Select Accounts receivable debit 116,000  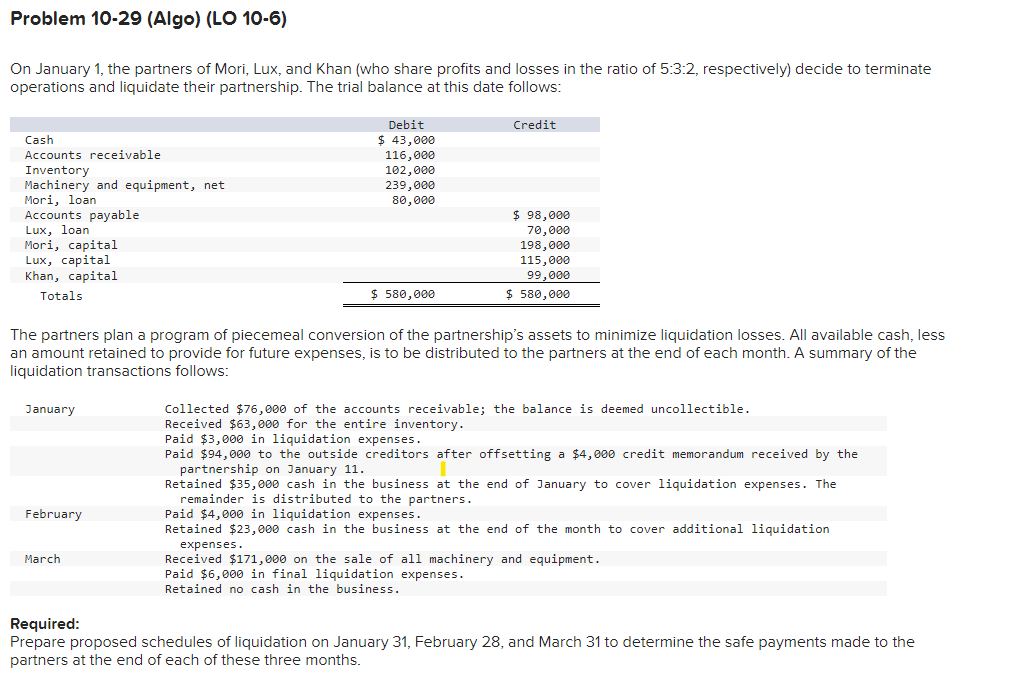410,155
